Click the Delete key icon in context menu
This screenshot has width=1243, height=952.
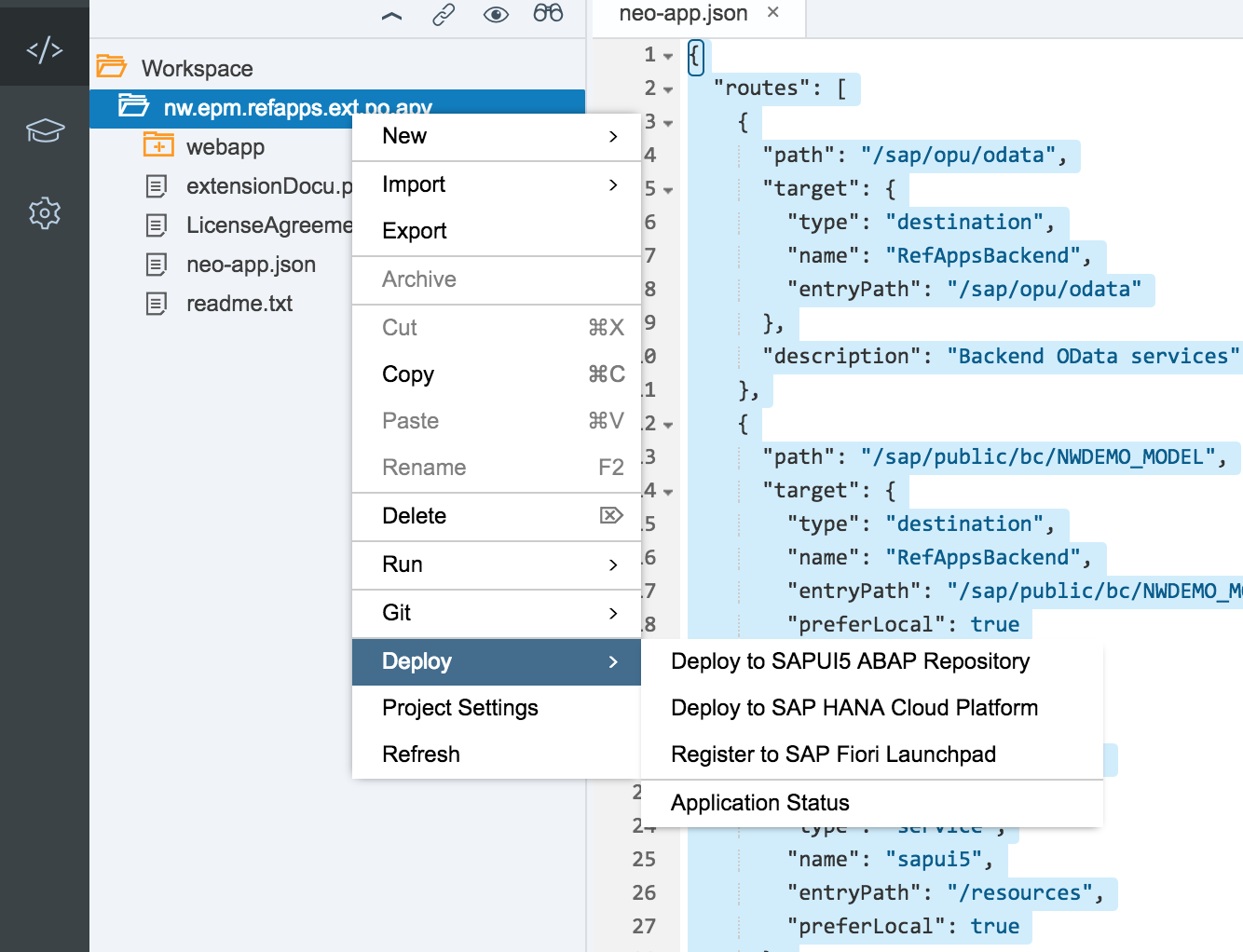[611, 515]
